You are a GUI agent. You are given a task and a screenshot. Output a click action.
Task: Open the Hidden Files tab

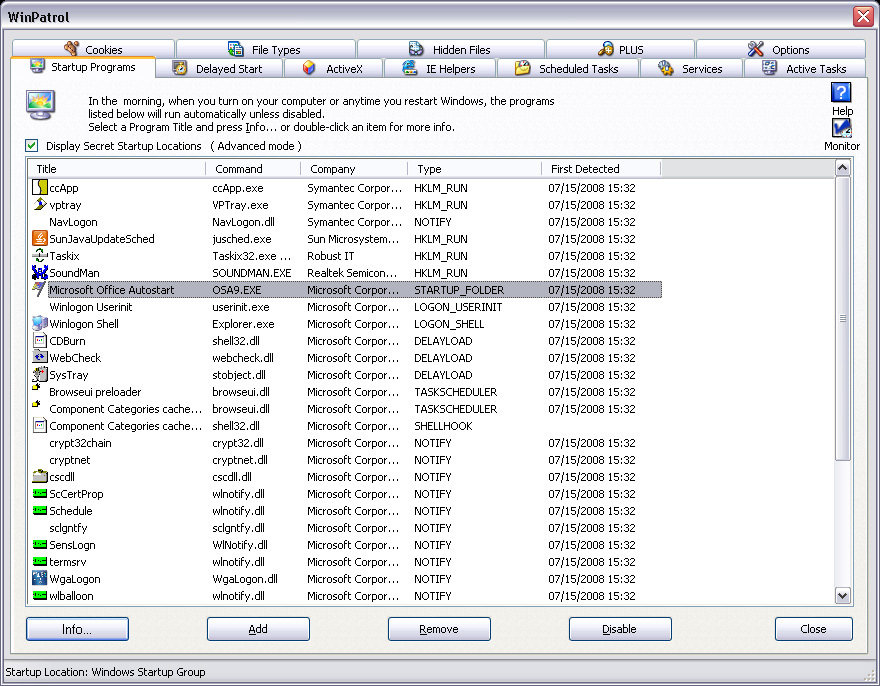[x=450, y=49]
